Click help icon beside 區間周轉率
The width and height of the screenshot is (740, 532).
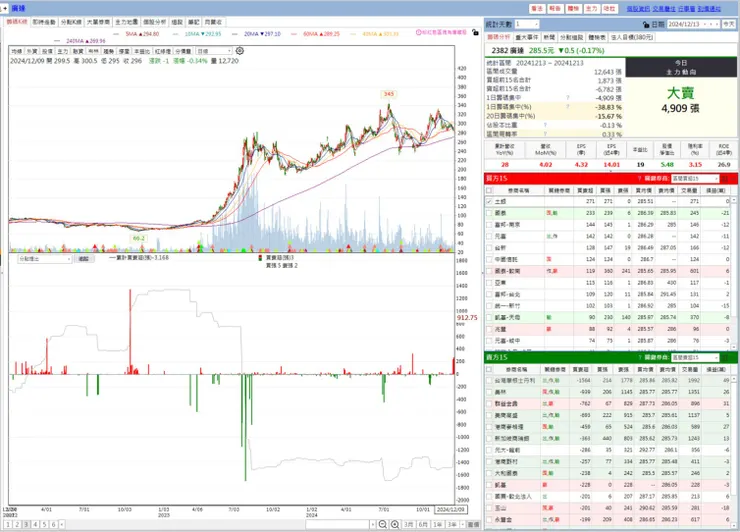tap(545, 134)
